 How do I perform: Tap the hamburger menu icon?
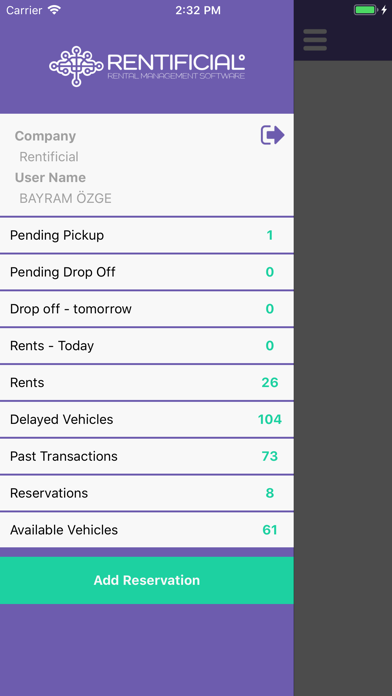[x=315, y=40]
